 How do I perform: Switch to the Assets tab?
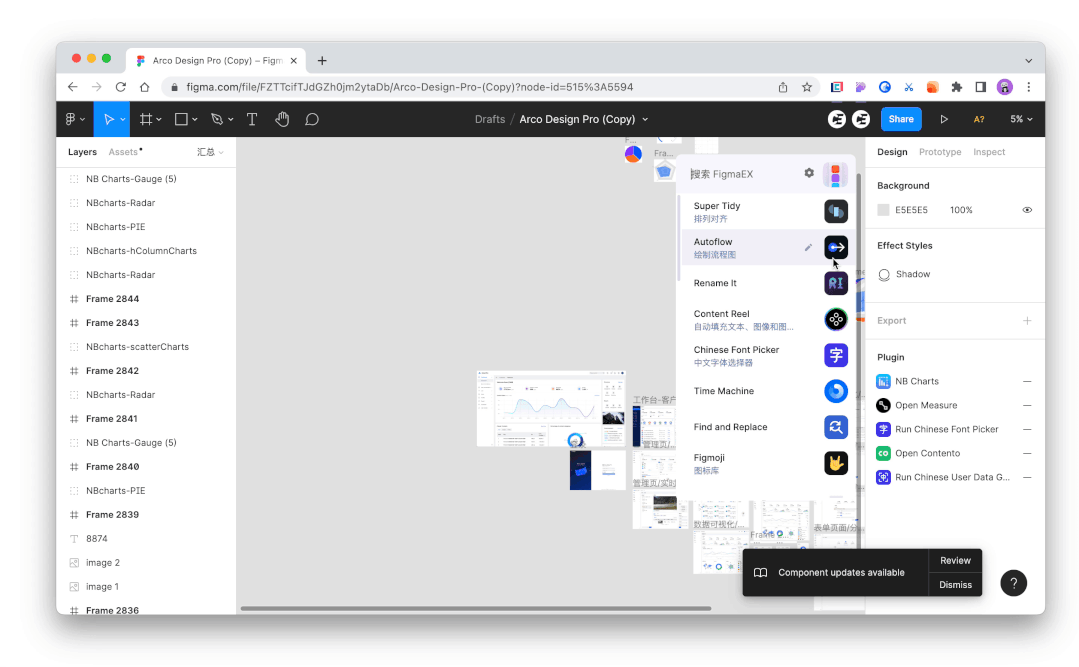124,152
